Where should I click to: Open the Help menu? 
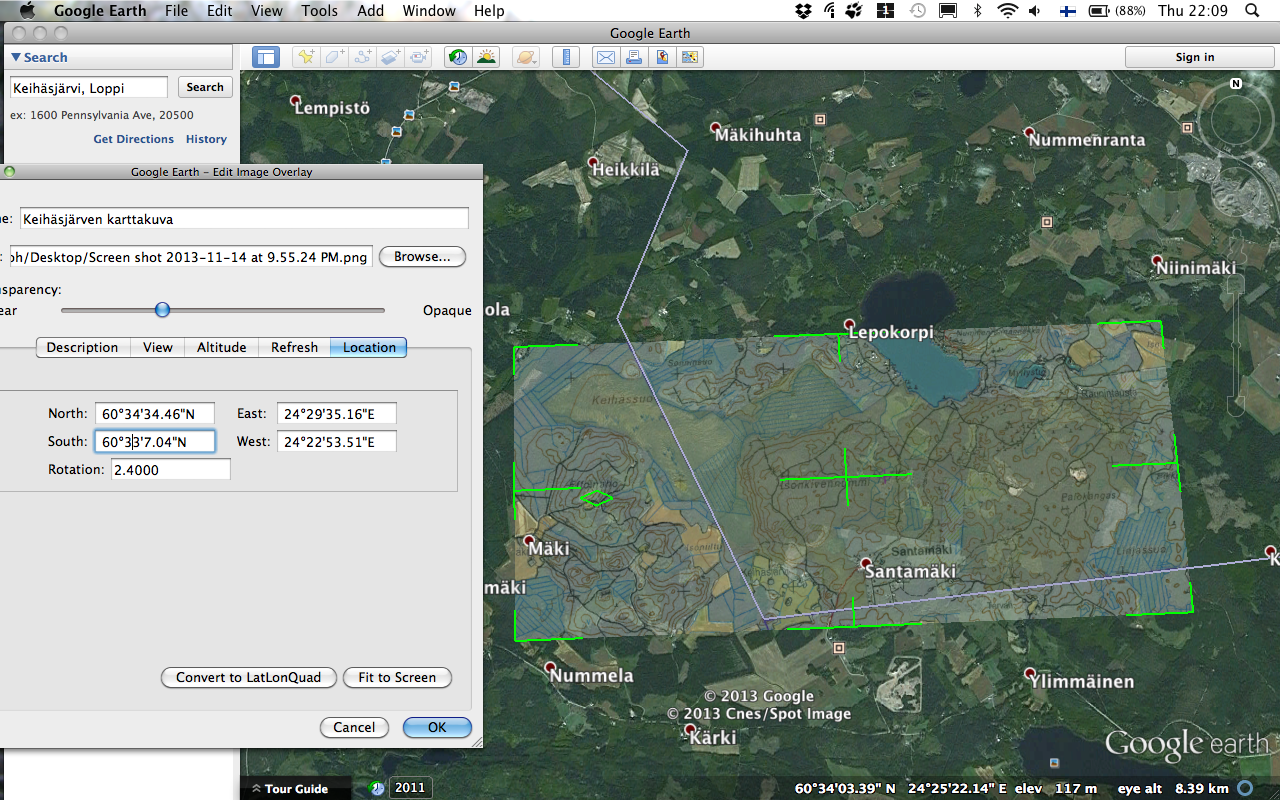pos(489,11)
